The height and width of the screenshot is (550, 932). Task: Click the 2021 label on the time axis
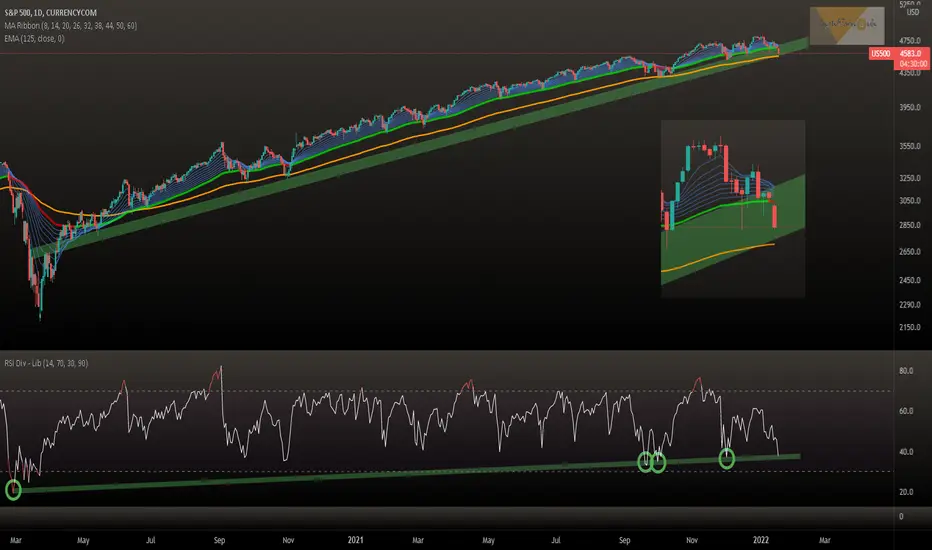pyautogui.click(x=355, y=540)
